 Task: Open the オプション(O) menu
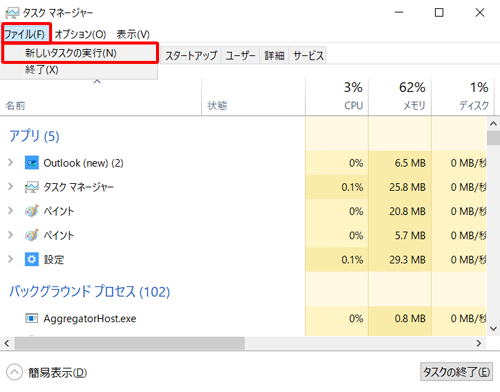click(x=80, y=34)
